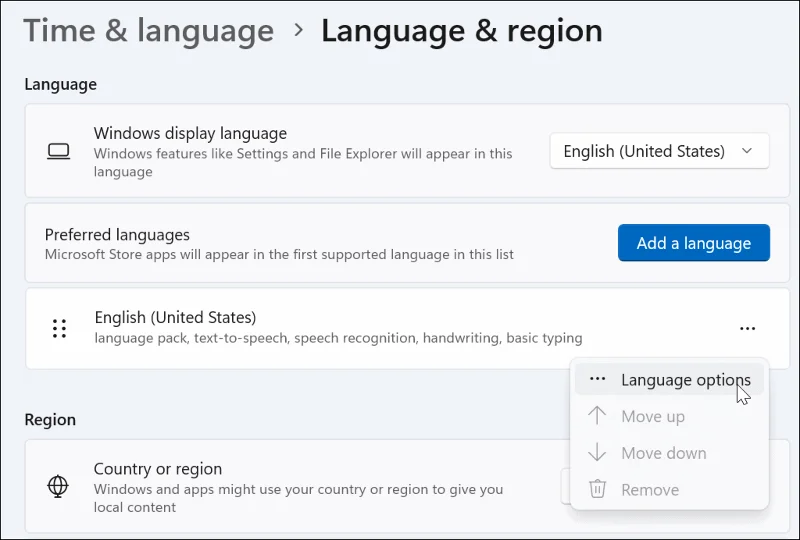Click the ellipsis icon beside Language options
This screenshot has height=540, width=800.
(597, 379)
